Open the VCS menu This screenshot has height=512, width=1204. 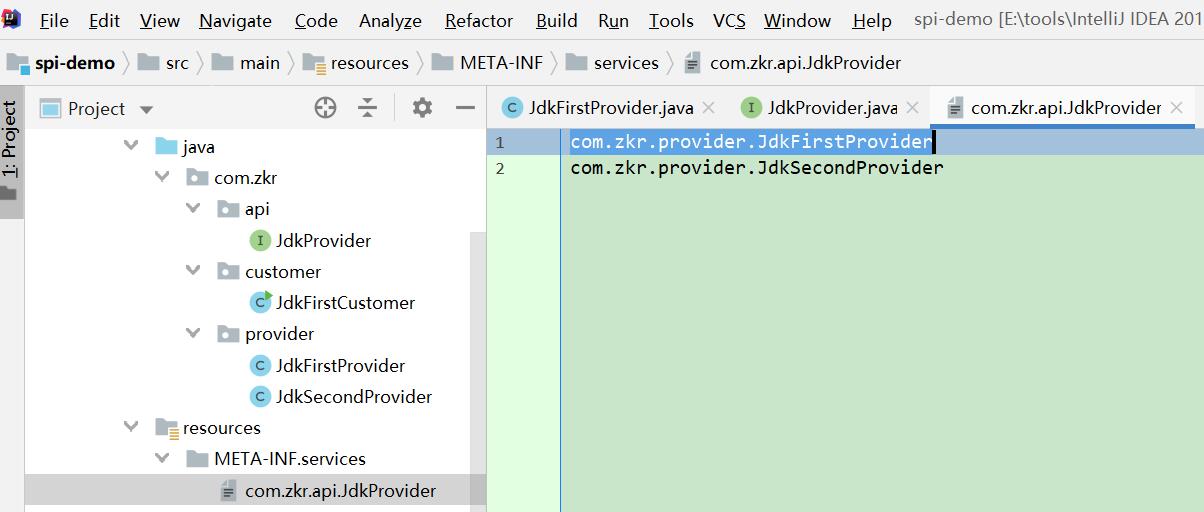pos(729,20)
